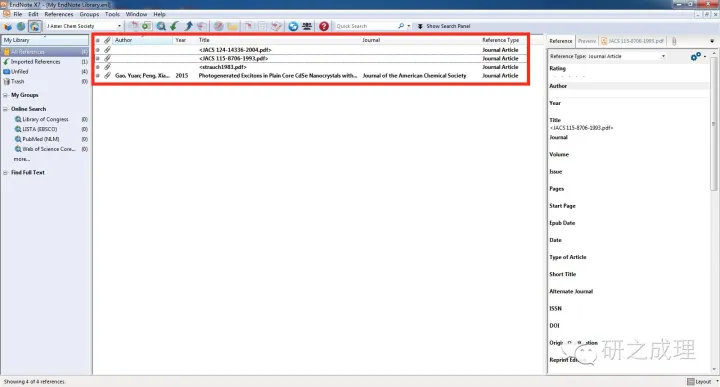Click in the Quick Search field
Image resolution: width=720 pixels, height=387 pixels.
click(x=366, y=26)
